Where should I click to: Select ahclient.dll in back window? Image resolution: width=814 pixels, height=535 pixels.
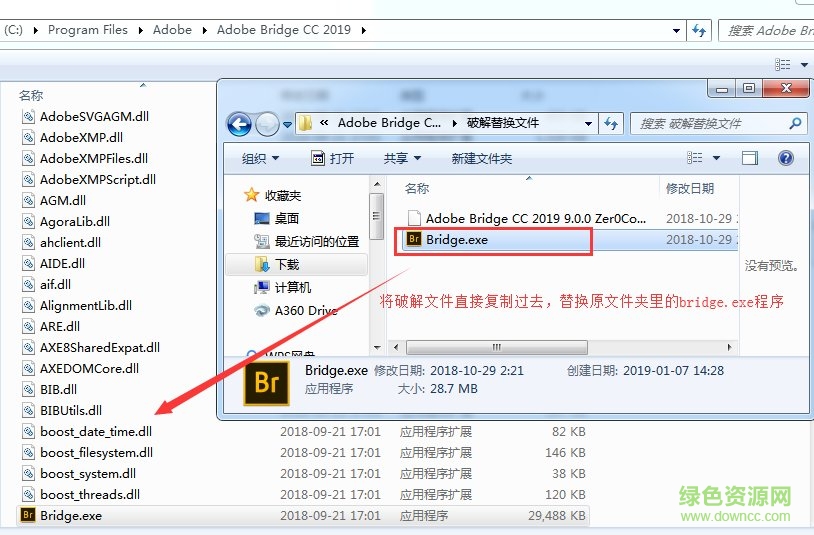[x=70, y=242]
